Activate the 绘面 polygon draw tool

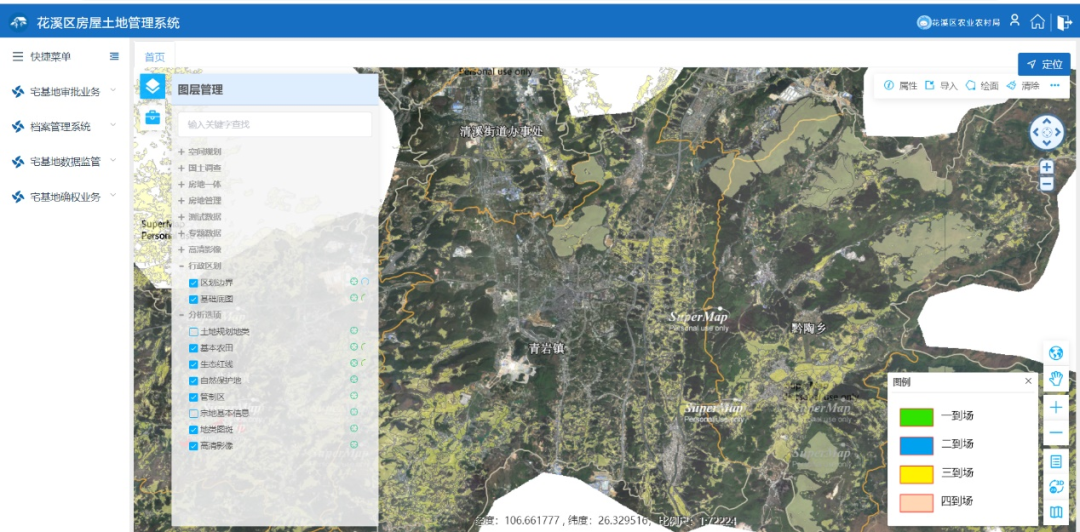pyautogui.click(x=981, y=86)
